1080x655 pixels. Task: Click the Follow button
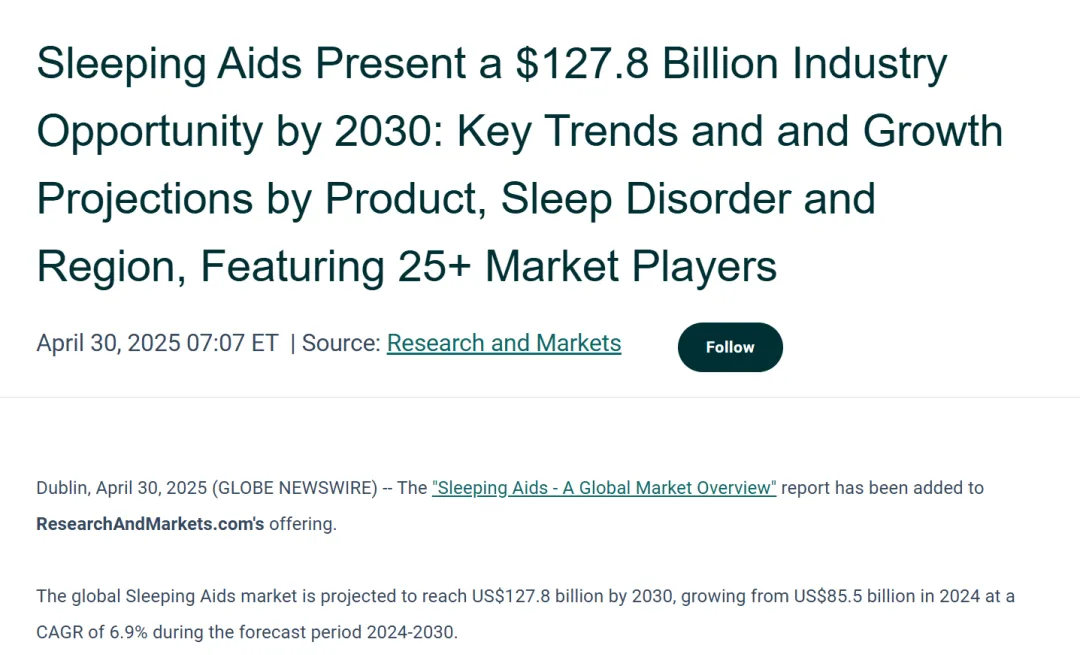click(730, 347)
